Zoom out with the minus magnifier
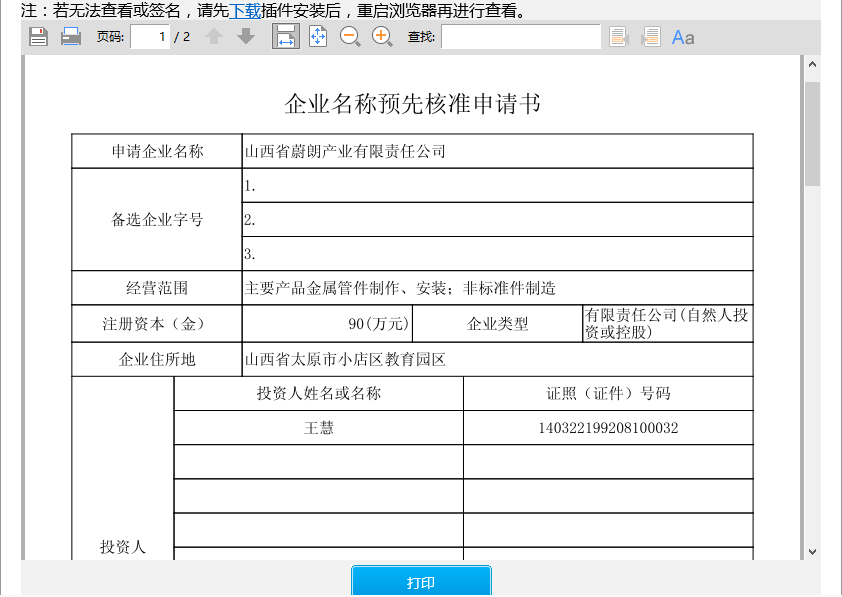 click(x=350, y=37)
